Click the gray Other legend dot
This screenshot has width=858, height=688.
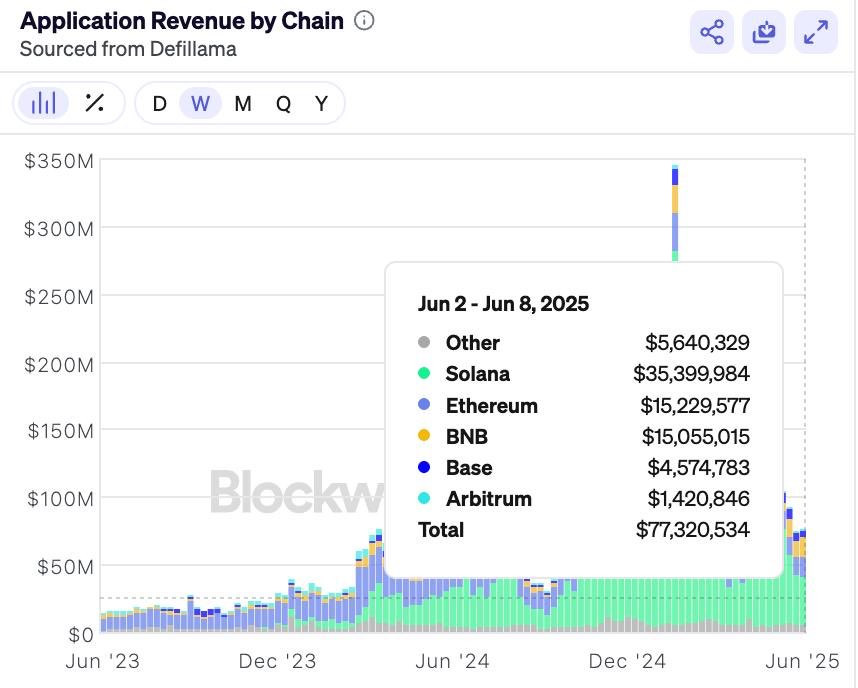tap(424, 343)
